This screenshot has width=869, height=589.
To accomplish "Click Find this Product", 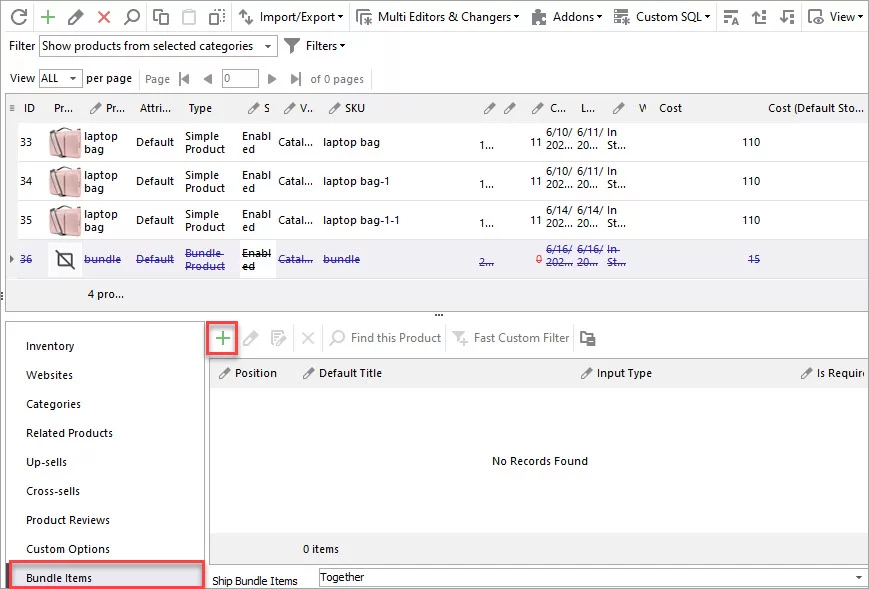I will tap(385, 338).
